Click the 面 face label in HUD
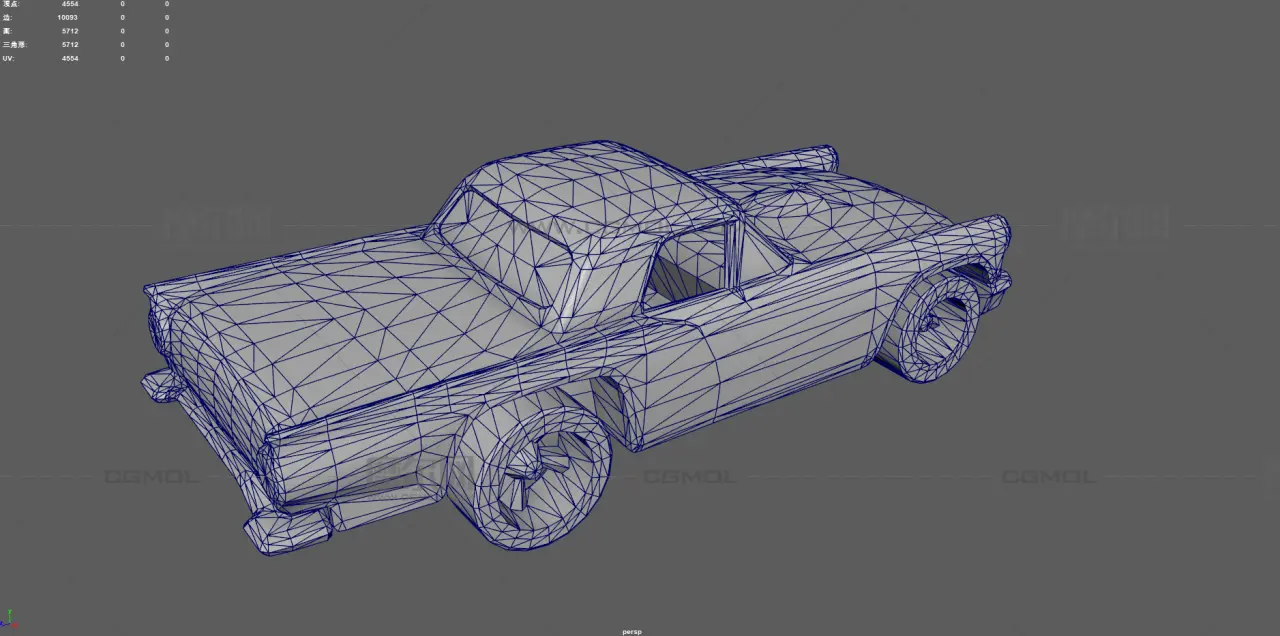This screenshot has height=636, width=1280. 7,31
